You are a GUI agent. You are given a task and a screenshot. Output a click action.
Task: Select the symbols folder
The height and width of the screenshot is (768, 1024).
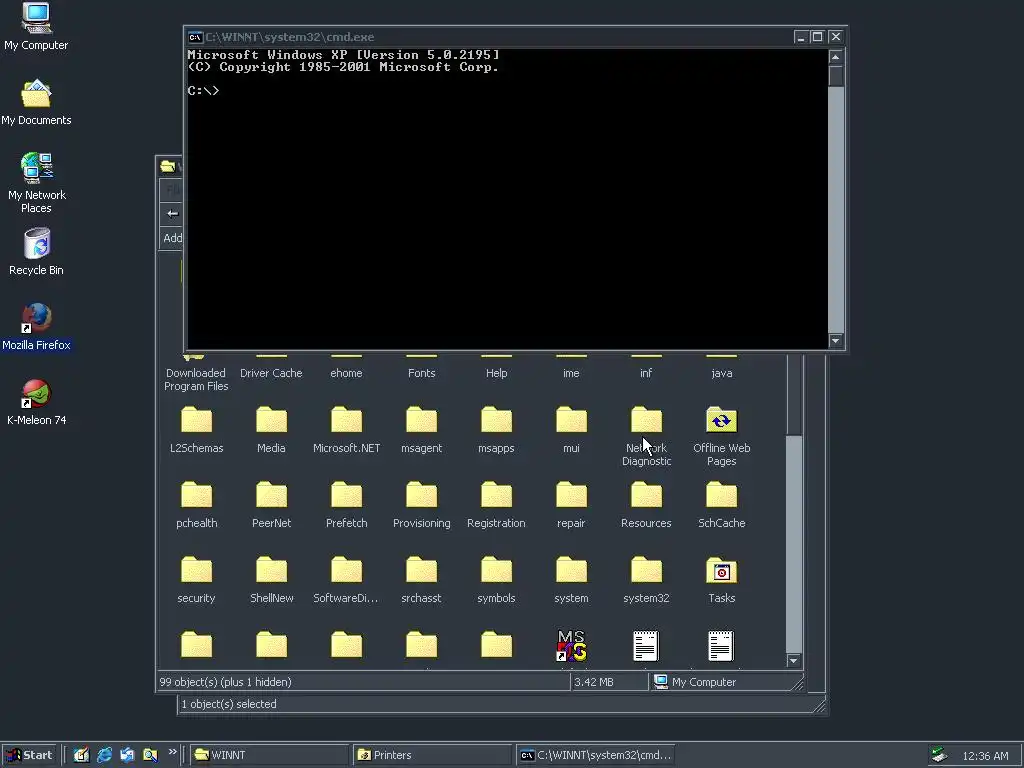coord(496,580)
